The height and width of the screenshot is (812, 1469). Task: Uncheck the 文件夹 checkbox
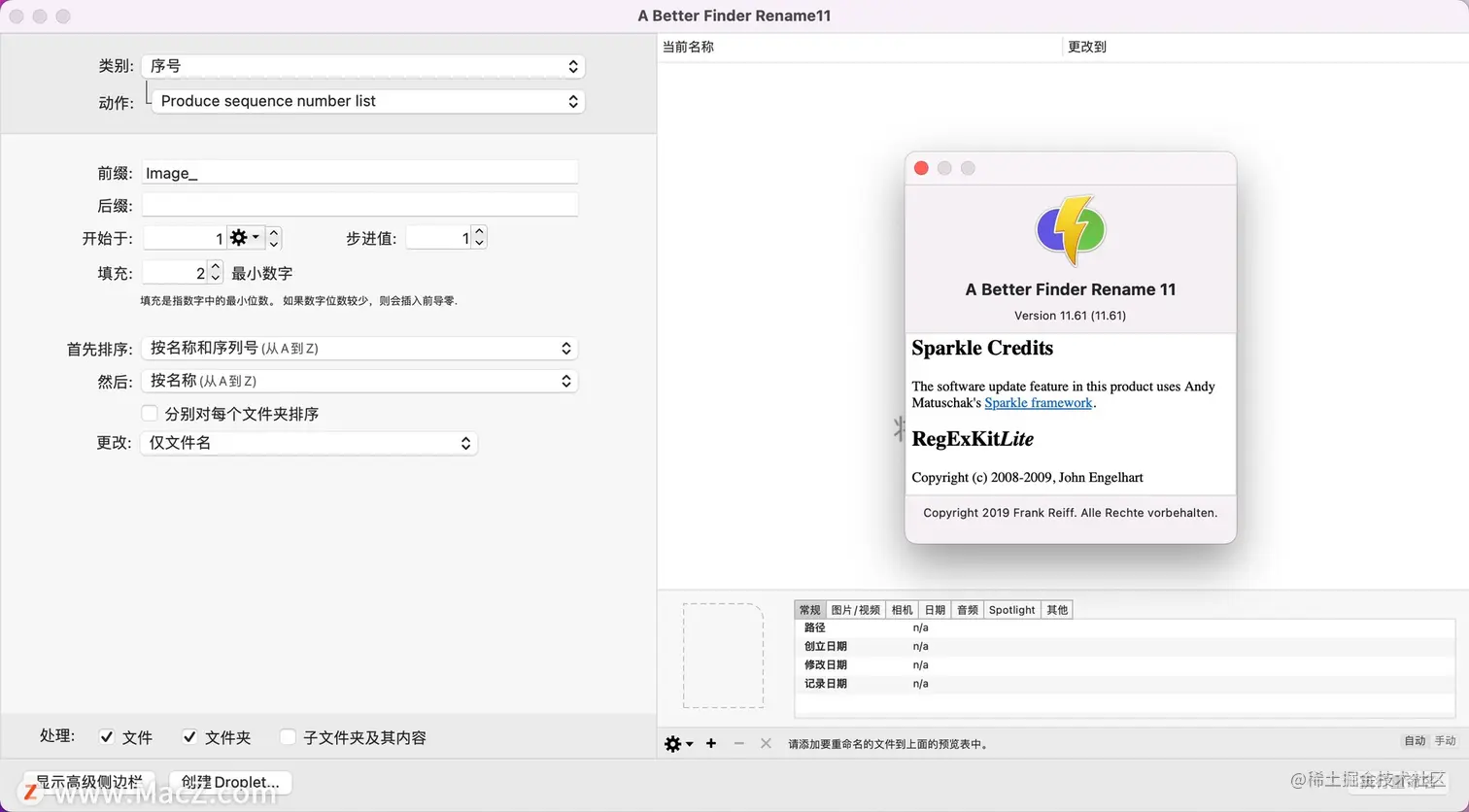click(190, 737)
